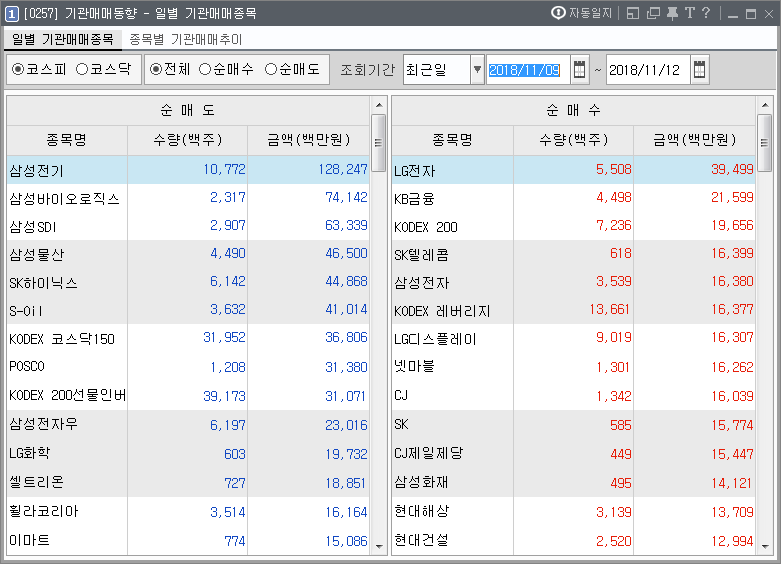The width and height of the screenshot is (781, 564).
Task: Toggle the 자동일지 icon in title bar
Action: coord(558,13)
